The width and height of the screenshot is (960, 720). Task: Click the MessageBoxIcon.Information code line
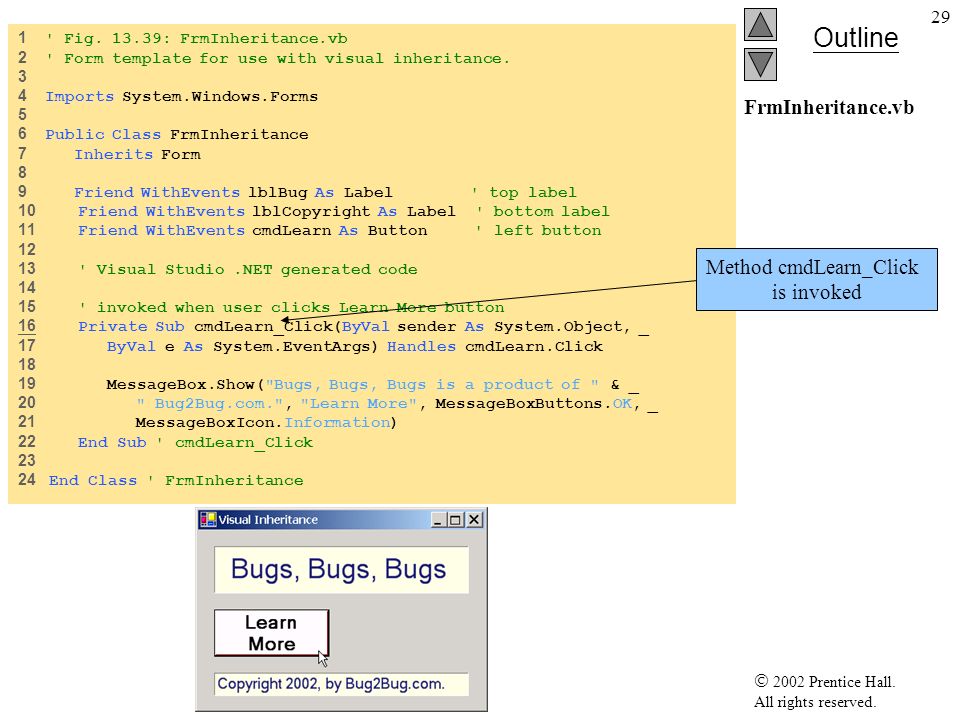click(266, 422)
